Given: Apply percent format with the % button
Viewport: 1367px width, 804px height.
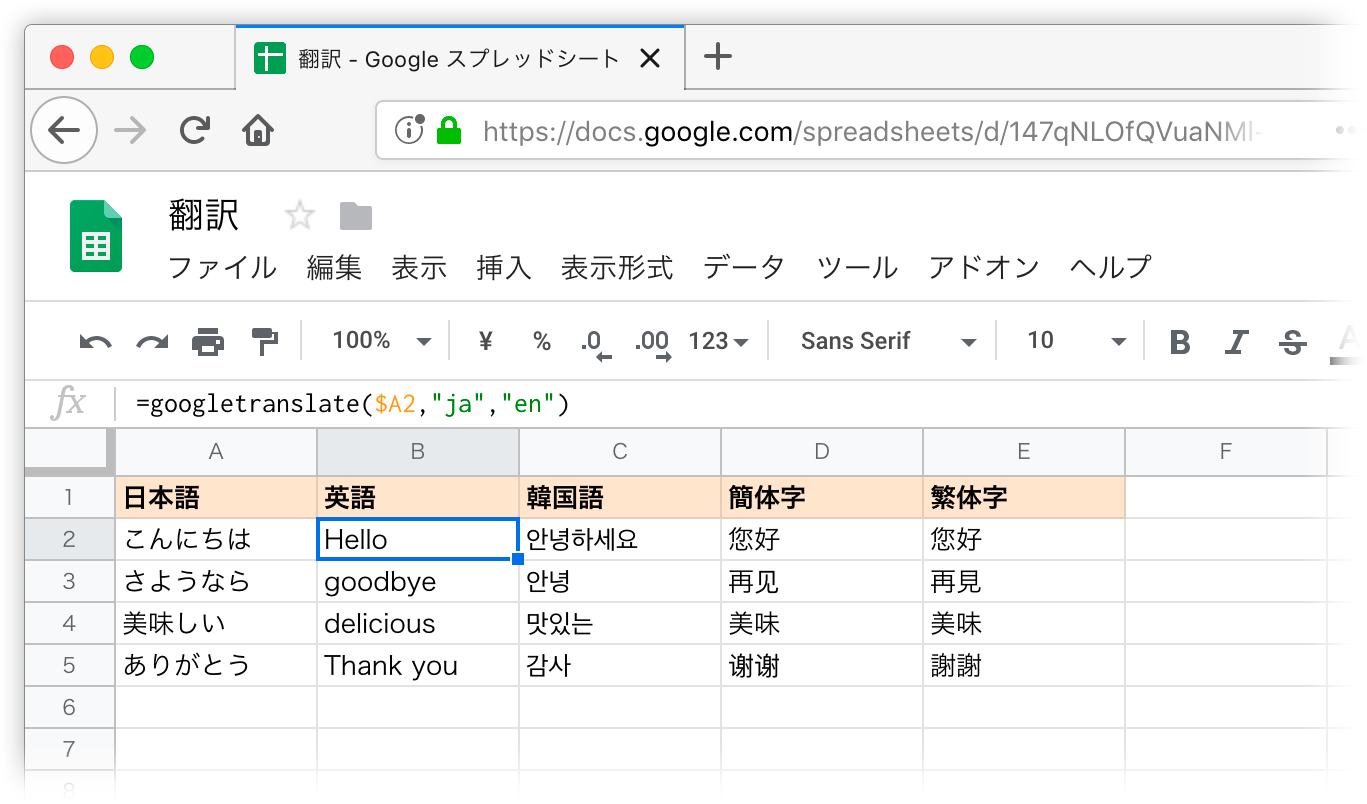Looking at the screenshot, I should (542, 341).
